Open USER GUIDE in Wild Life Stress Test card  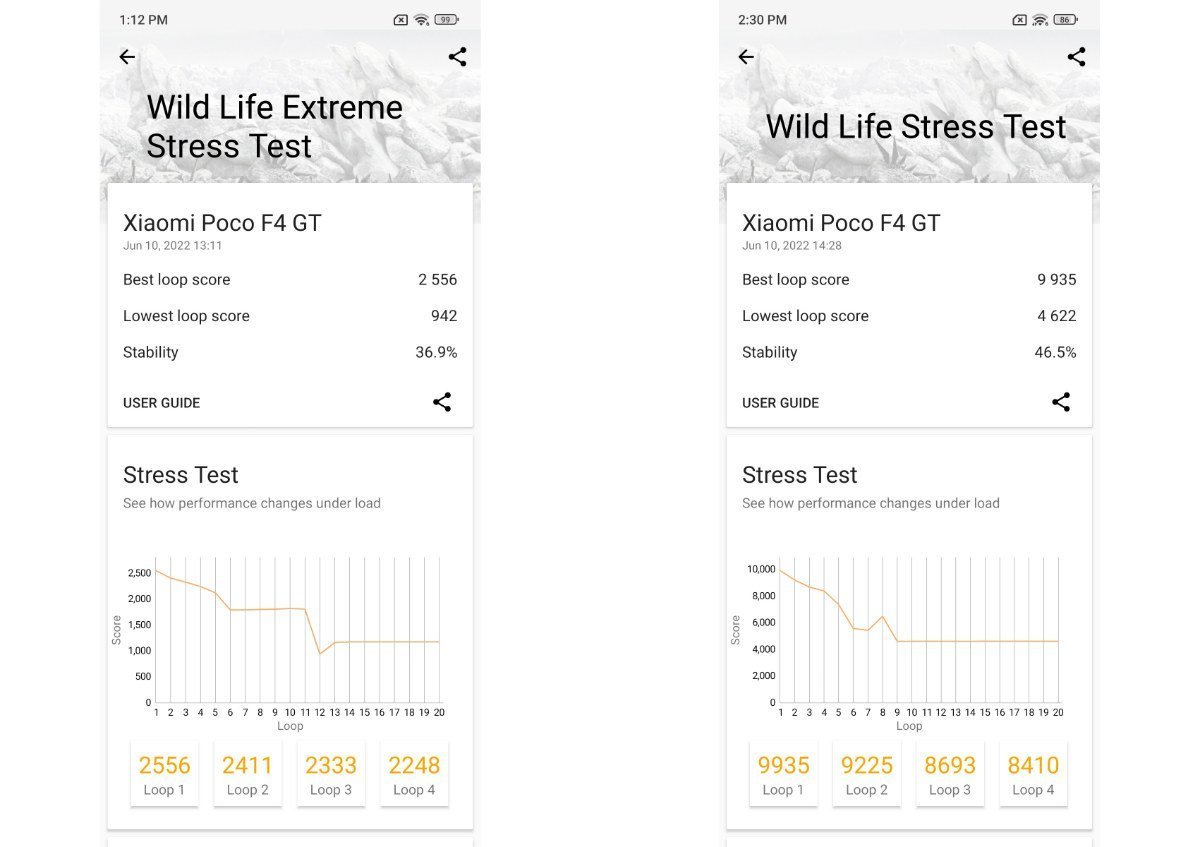780,403
